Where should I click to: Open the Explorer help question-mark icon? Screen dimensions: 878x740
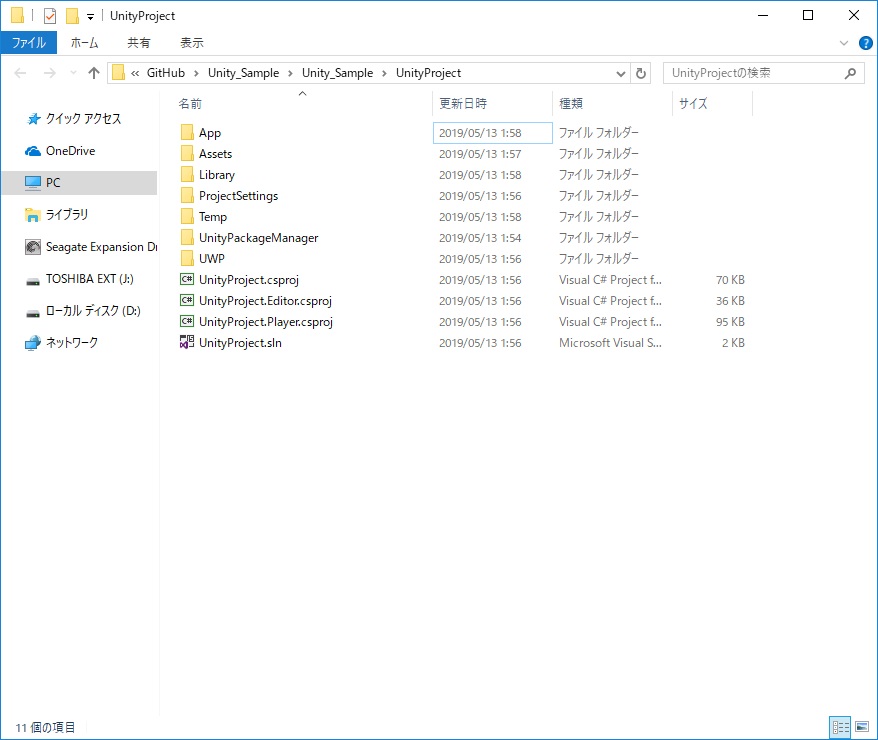pyautogui.click(x=866, y=43)
